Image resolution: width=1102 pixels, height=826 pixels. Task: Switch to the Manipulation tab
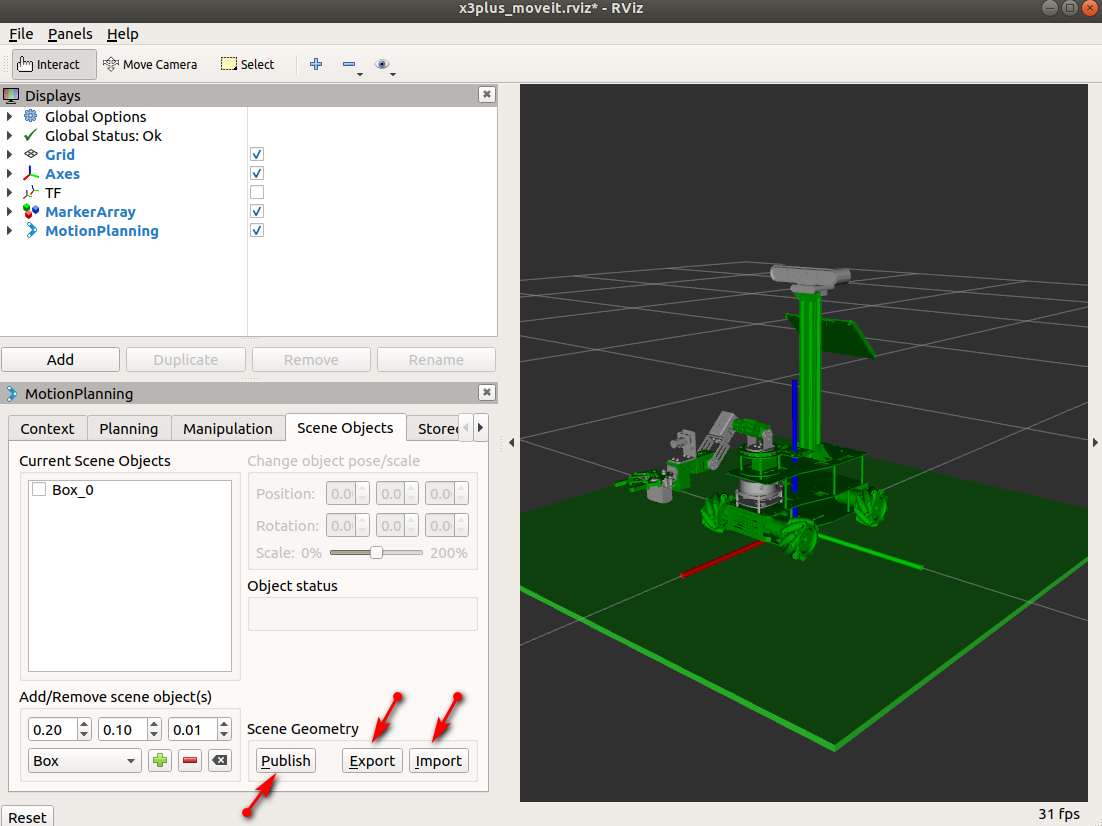pos(228,428)
